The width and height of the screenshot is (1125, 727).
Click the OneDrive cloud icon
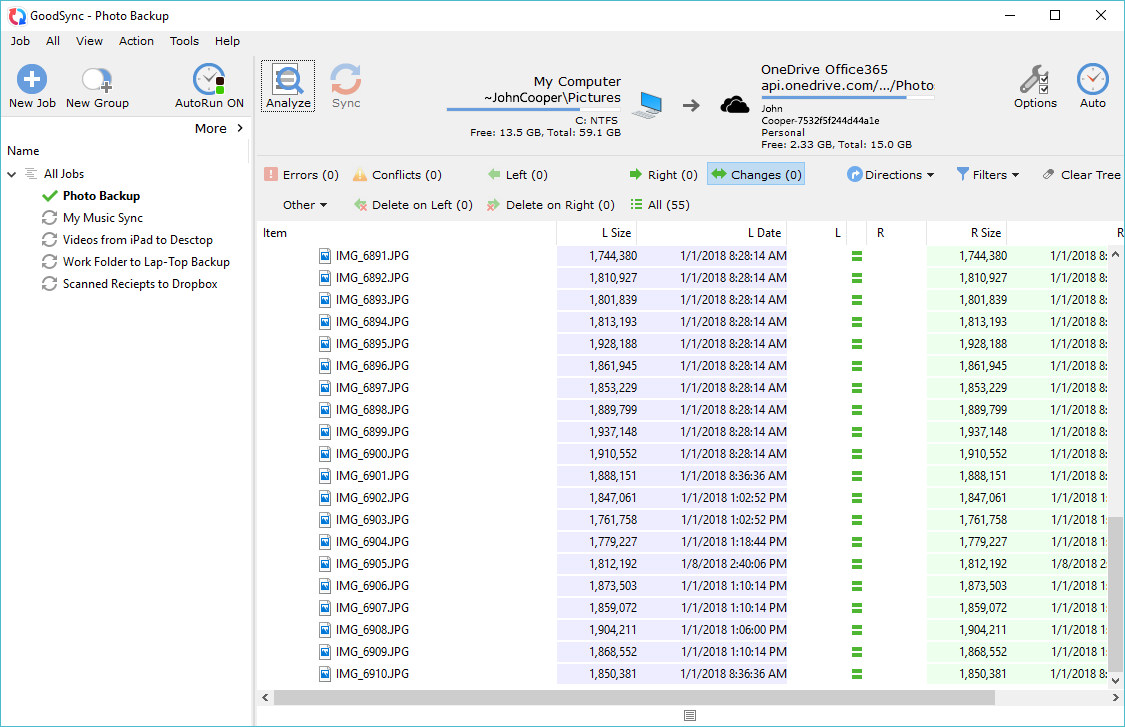pos(735,105)
